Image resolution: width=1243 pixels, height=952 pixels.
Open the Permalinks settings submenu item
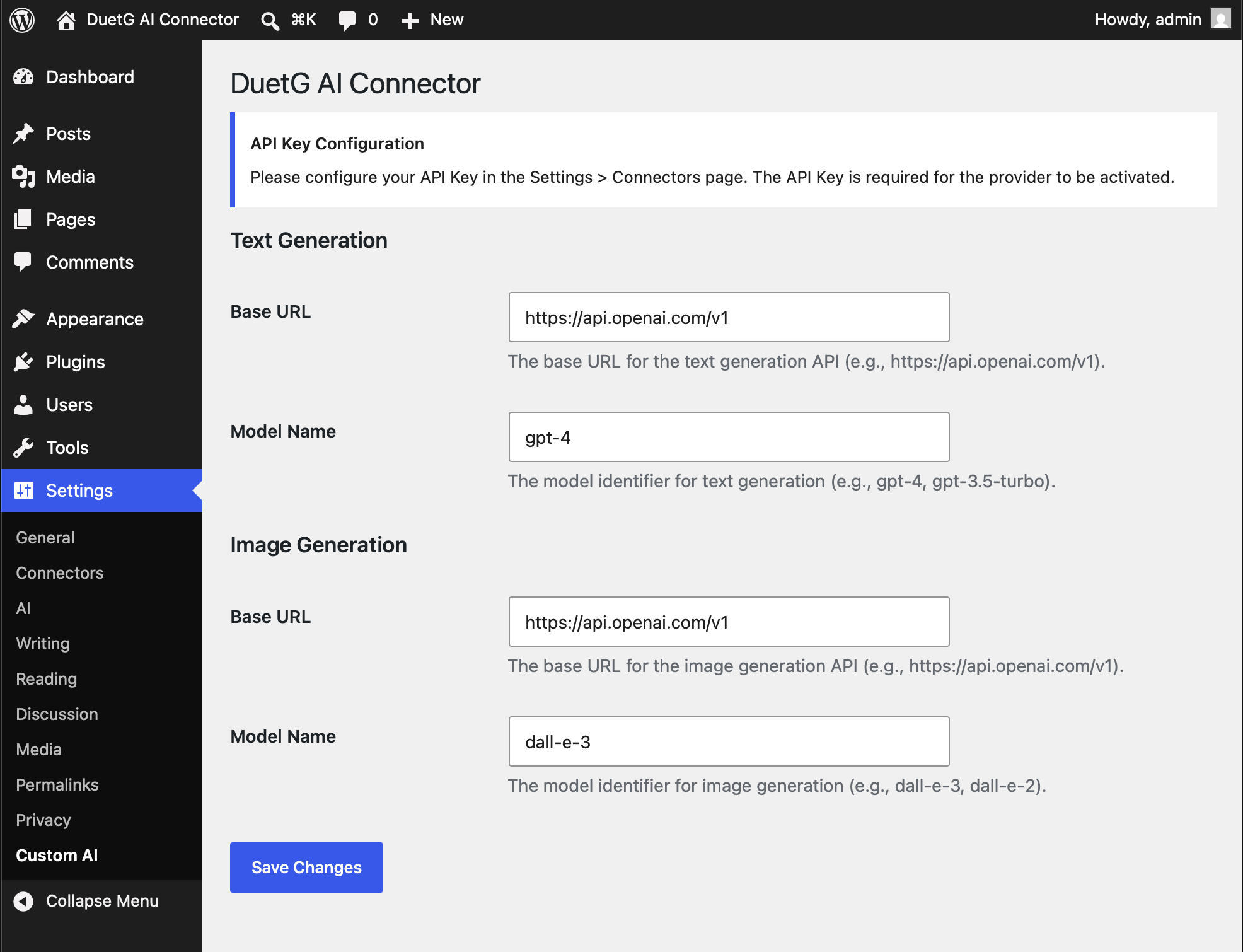pyautogui.click(x=57, y=785)
